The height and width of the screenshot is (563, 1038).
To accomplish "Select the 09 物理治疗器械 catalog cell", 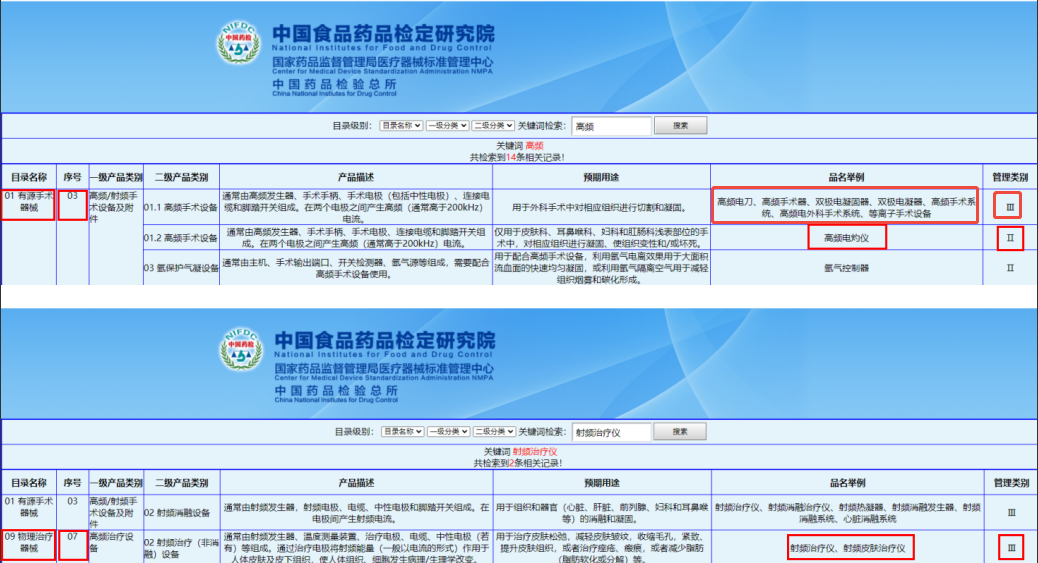I will pyautogui.click(x=28, y=543).
